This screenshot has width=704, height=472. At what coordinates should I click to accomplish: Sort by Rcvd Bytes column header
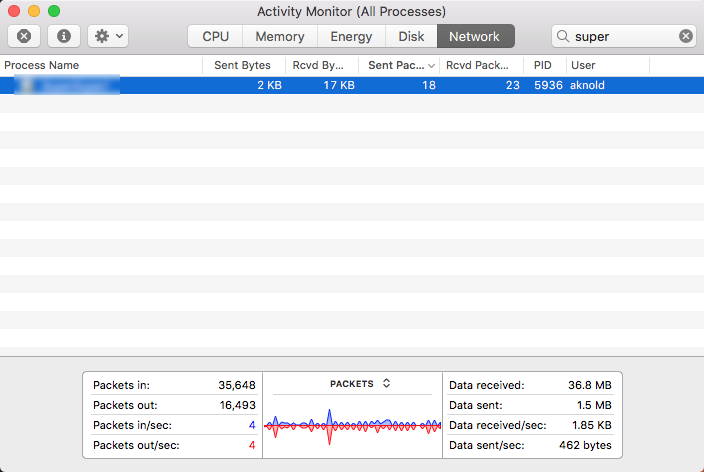pos(321,65)
